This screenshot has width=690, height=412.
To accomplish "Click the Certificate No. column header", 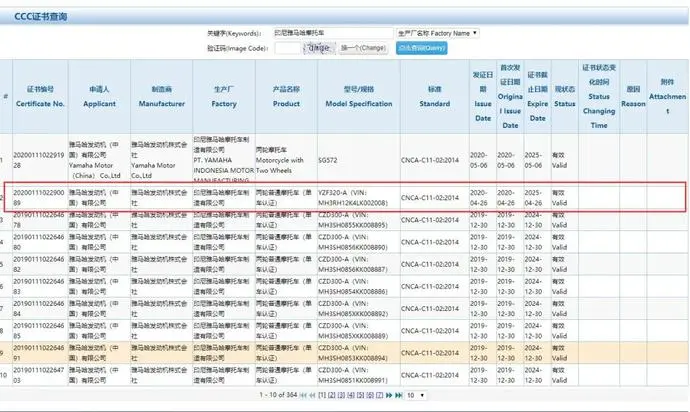I will tap(40, 96).
